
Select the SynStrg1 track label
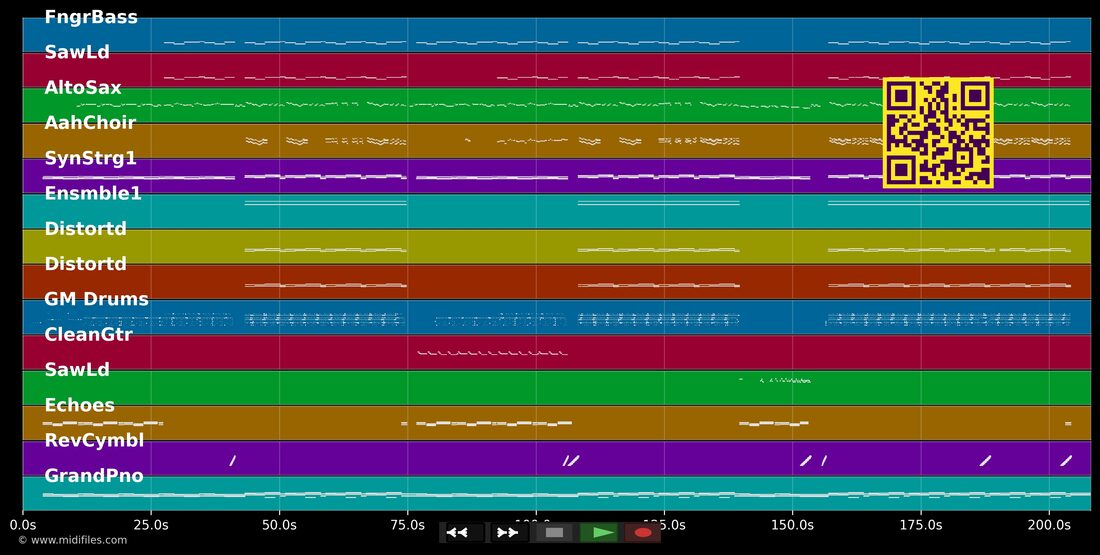tap(90, 159)
